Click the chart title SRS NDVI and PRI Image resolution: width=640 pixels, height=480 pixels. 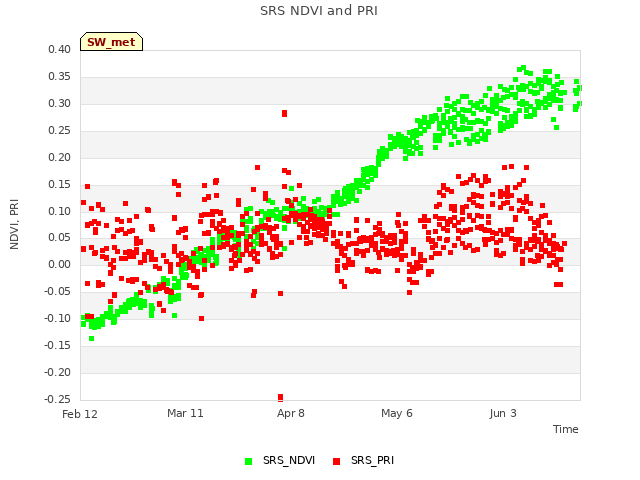[x=319, y=11]
